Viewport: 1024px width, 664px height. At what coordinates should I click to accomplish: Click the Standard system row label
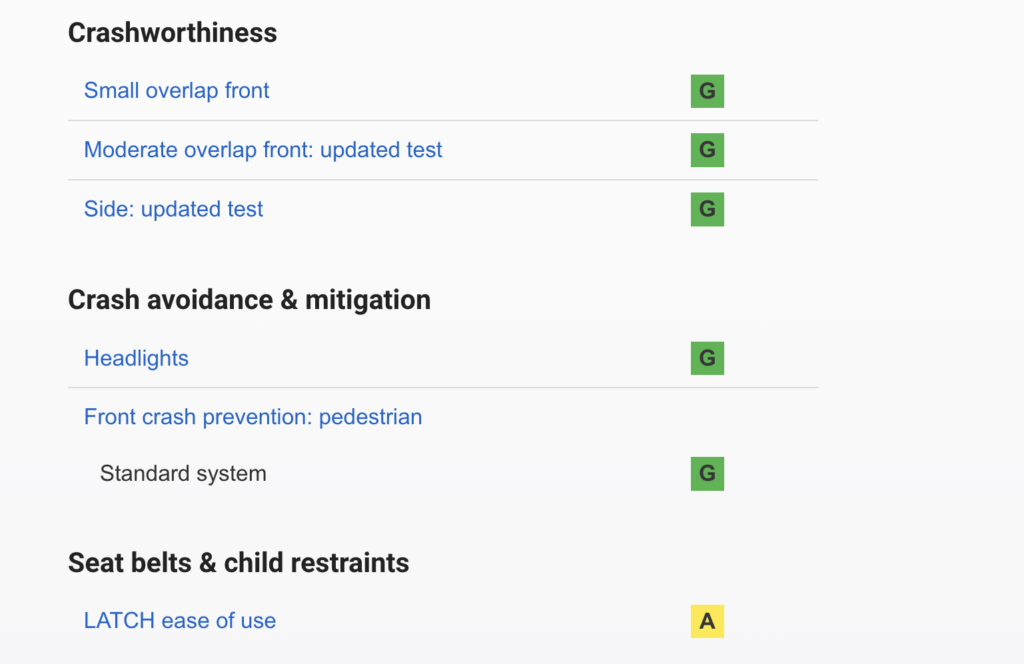pos(183,473)
